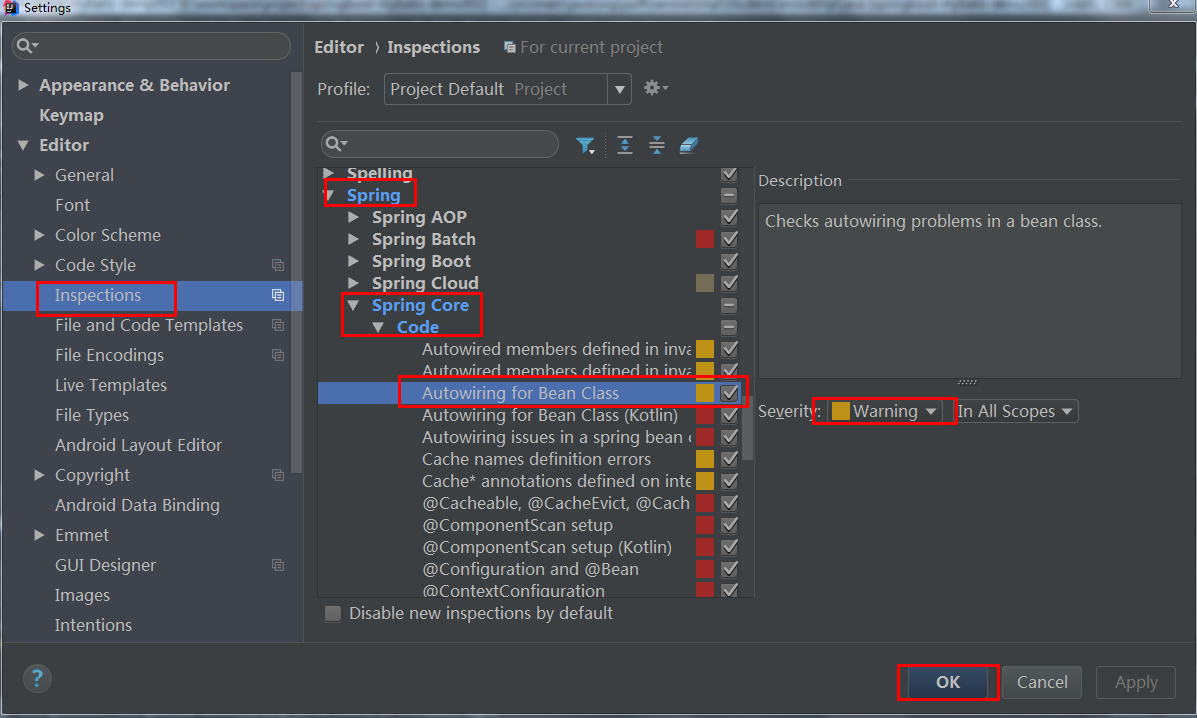Toggle the Spring Cloud checkbox
The height and width of the screenshot is (718, 1197).
coord(729,283)
